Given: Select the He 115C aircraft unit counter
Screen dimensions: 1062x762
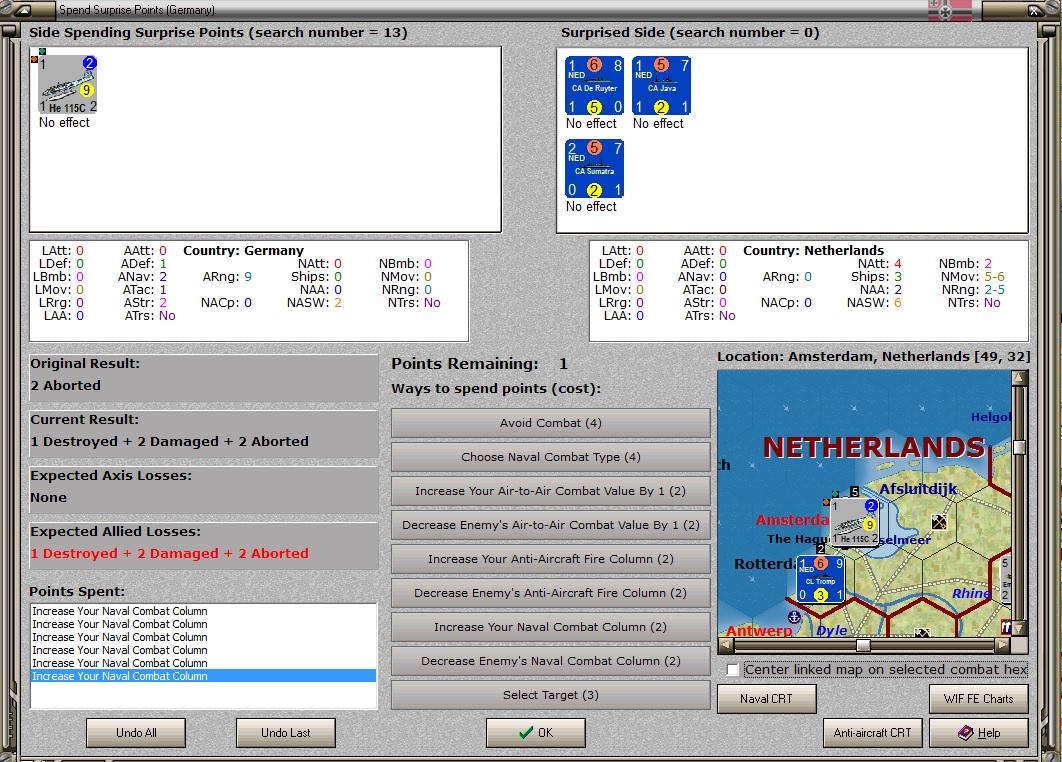Looking at the screenshot, I should pyautogui.click(x=68, y=85).
